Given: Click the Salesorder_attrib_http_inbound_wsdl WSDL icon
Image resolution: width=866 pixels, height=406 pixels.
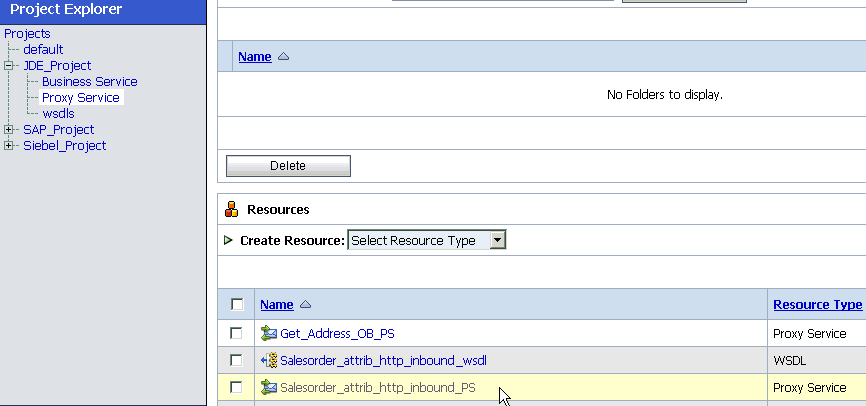Looking at the screenshot, I should [268, 361].
